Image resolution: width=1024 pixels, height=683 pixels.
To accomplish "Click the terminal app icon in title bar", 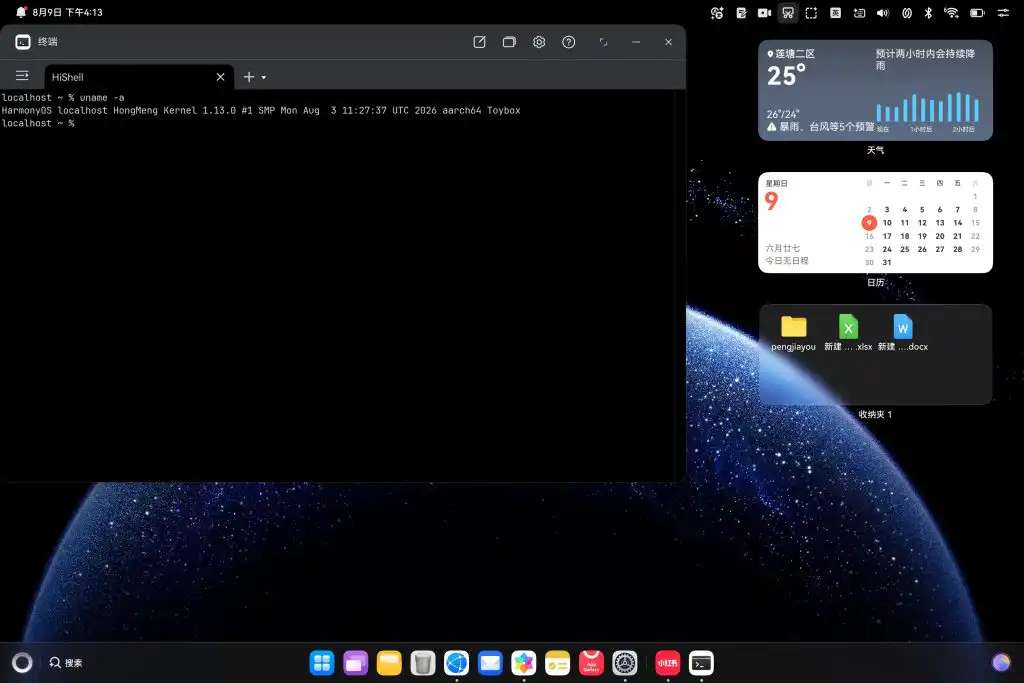I will [23, 42].
